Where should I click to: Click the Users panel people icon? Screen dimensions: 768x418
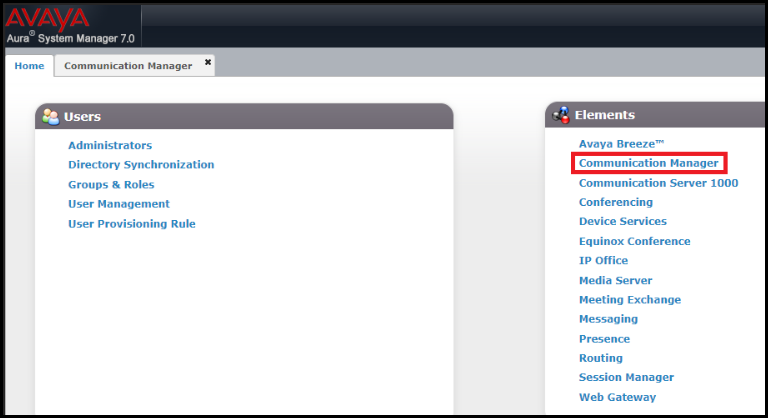(50, 117)
